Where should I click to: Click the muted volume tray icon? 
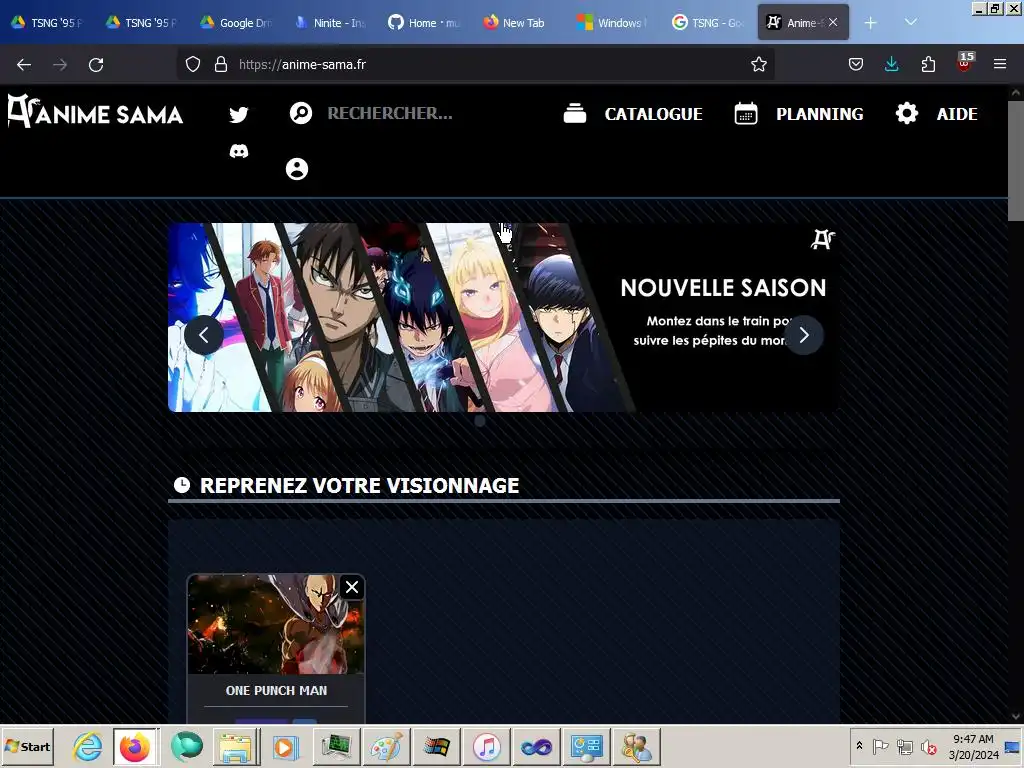(x=928, y=746)
